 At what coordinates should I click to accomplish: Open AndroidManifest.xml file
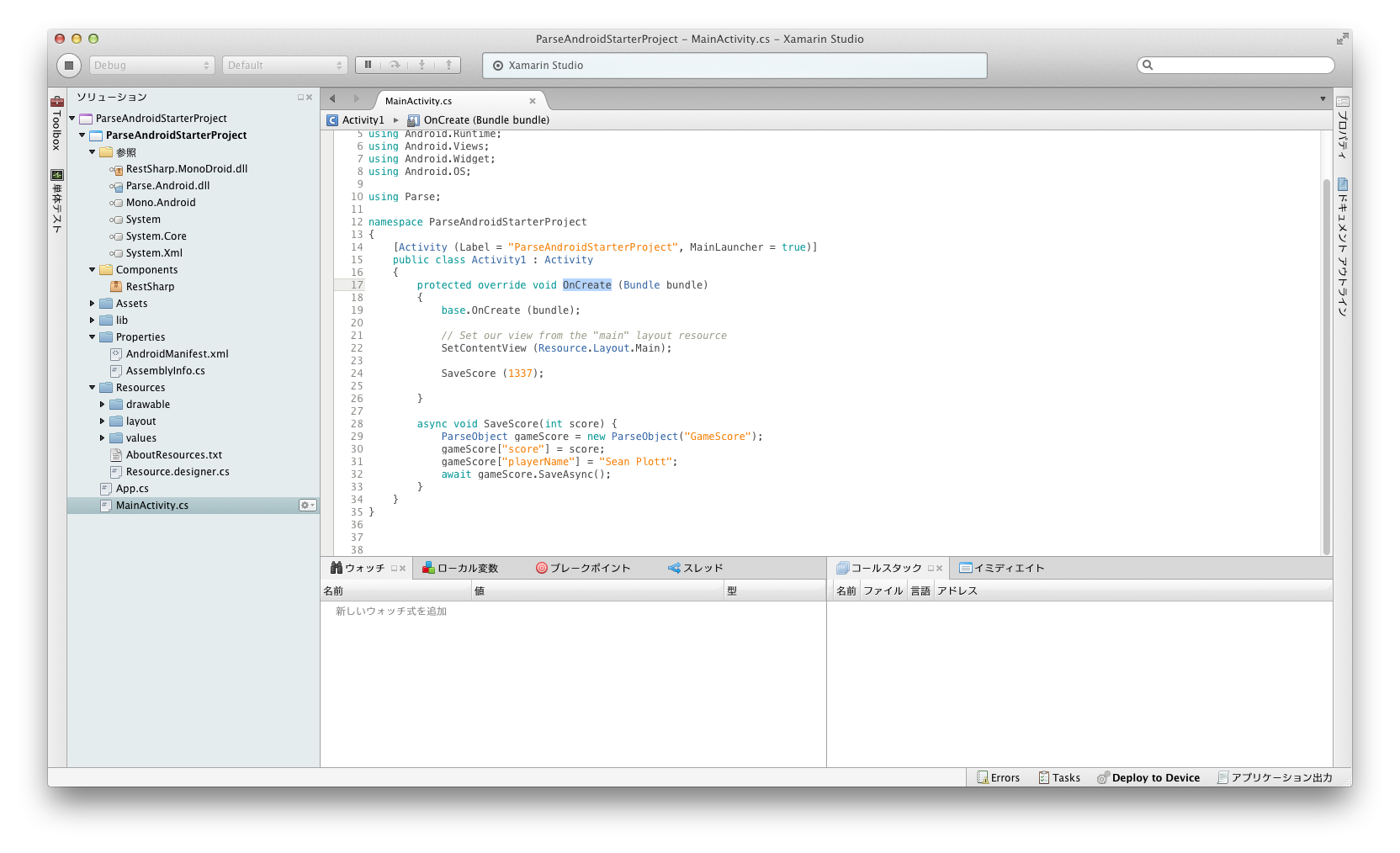point(178,354)
